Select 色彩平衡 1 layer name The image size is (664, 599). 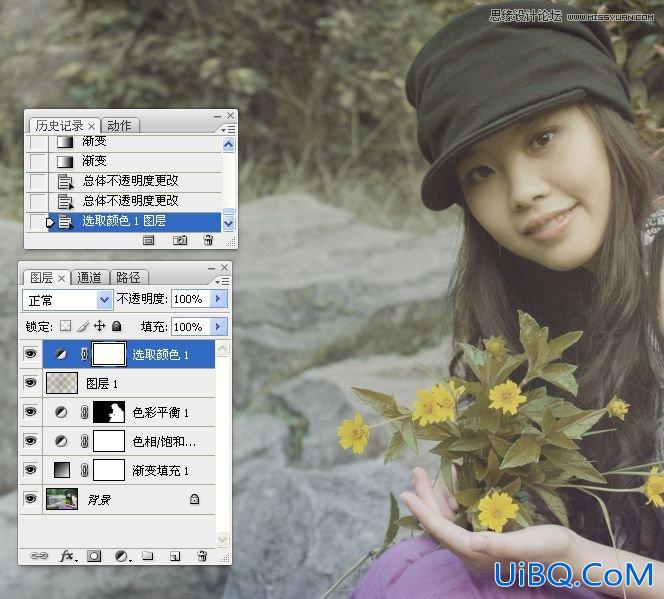pyautogui.click(x=160, y=412)
